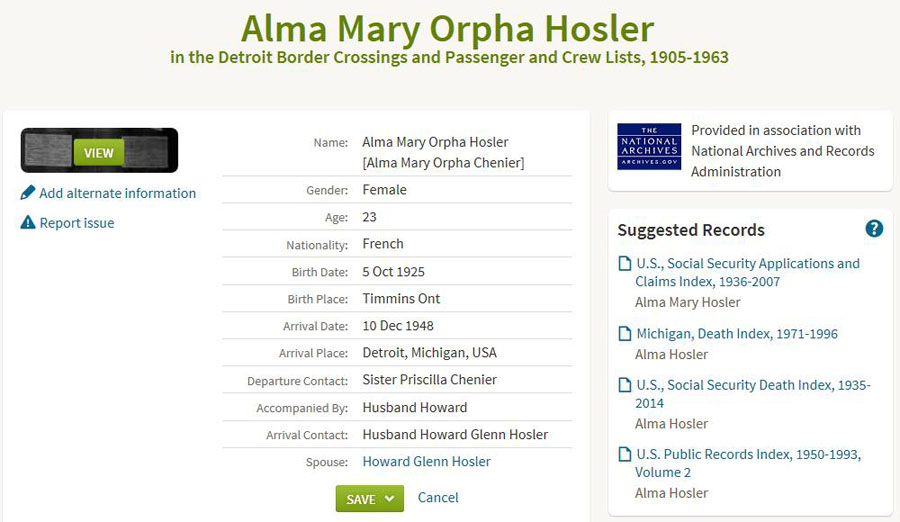Open the Suggested Records help question mark
The width and height of the screenshot is (900, 522).
[x=874, y=229]
